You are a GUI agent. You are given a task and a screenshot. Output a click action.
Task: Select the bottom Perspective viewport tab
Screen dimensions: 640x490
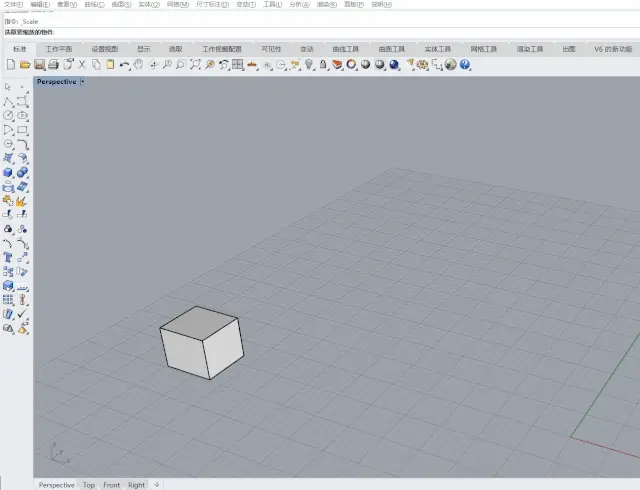pyautogui.click(x=56, y=485)
